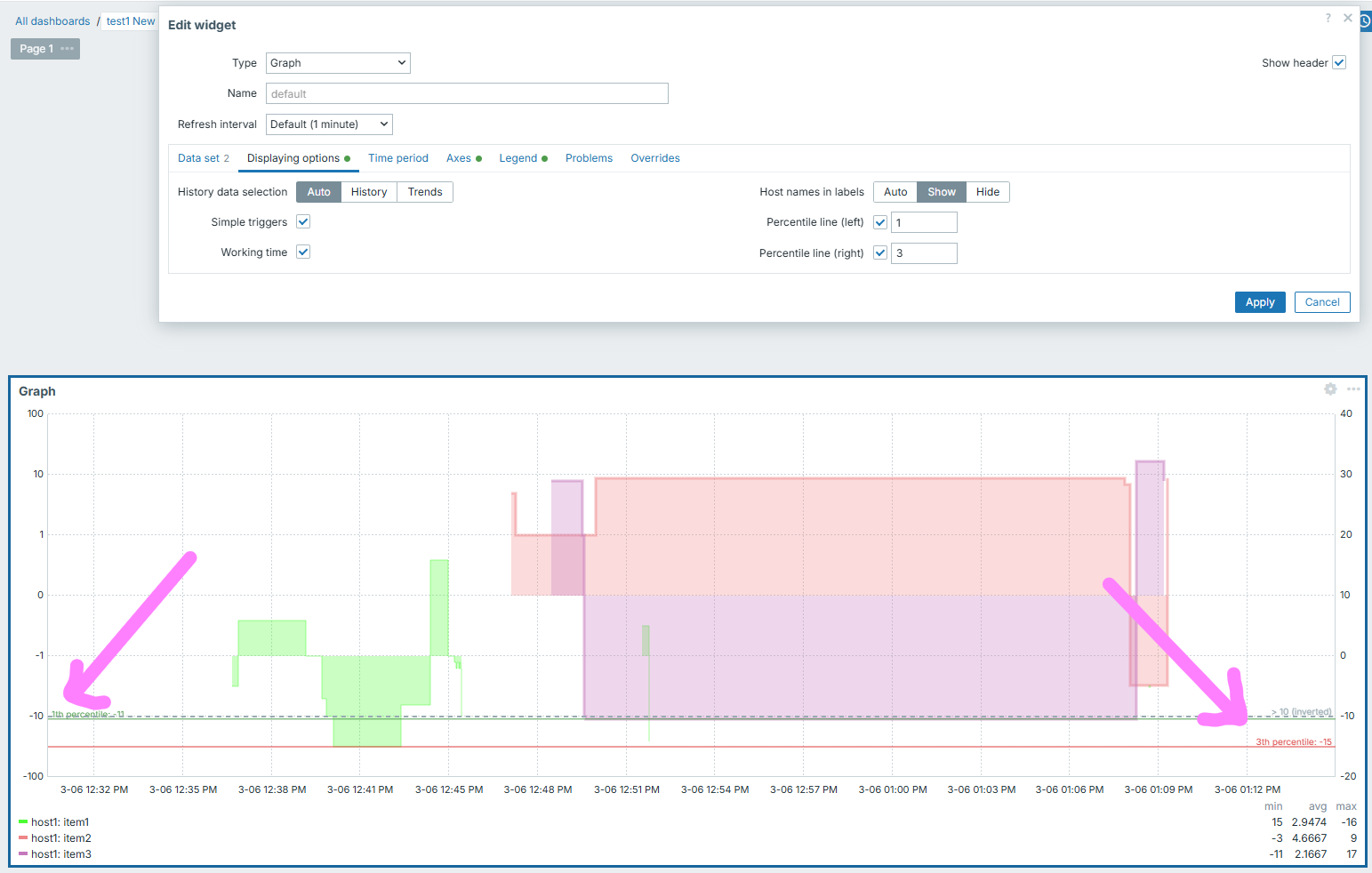This screenshot has height=873, width=1372.
Task: Uncheck the Simple triggers checkbox
Action: click(x=303, y=222)
